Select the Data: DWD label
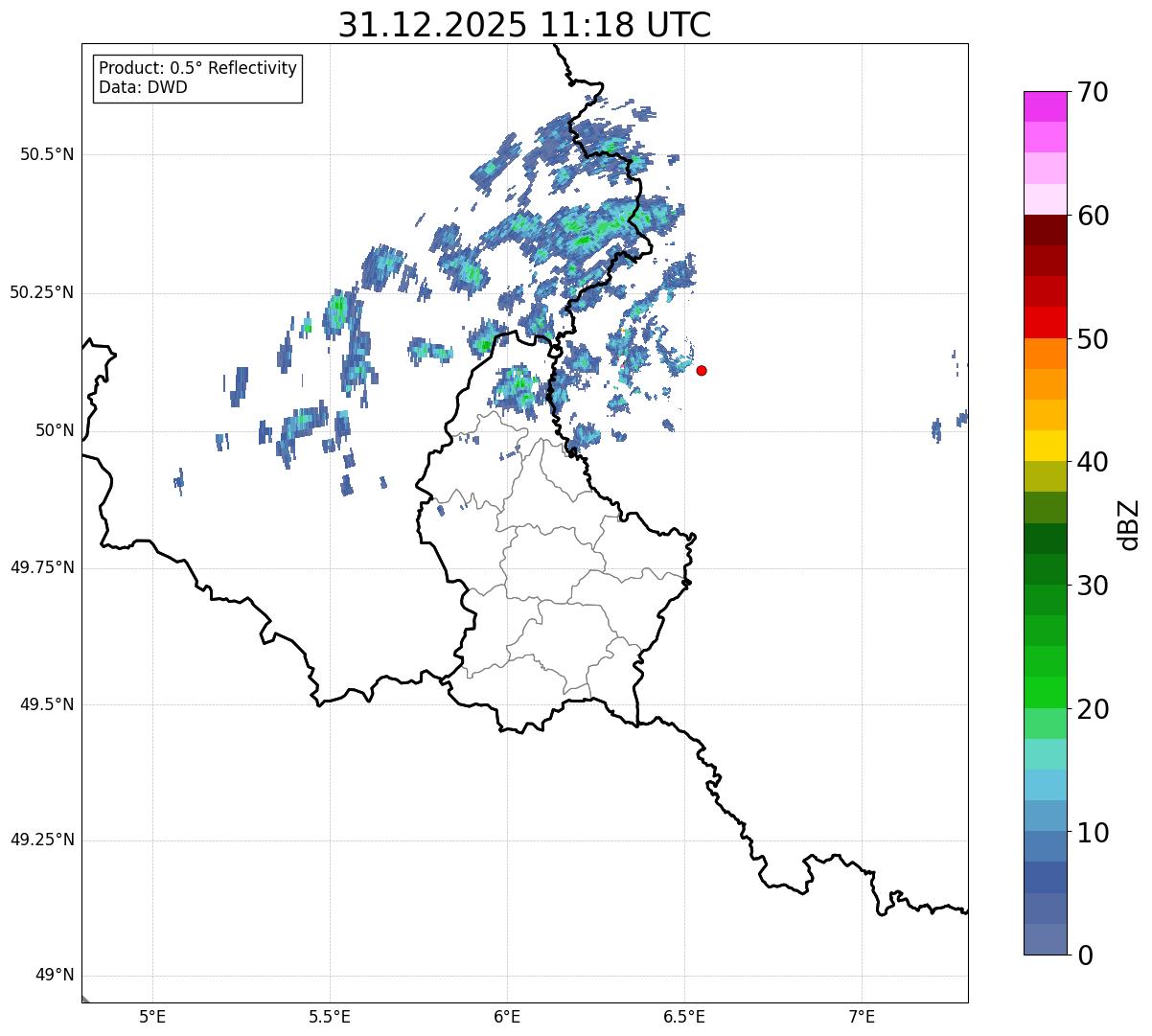 click(x=143, y=87)
